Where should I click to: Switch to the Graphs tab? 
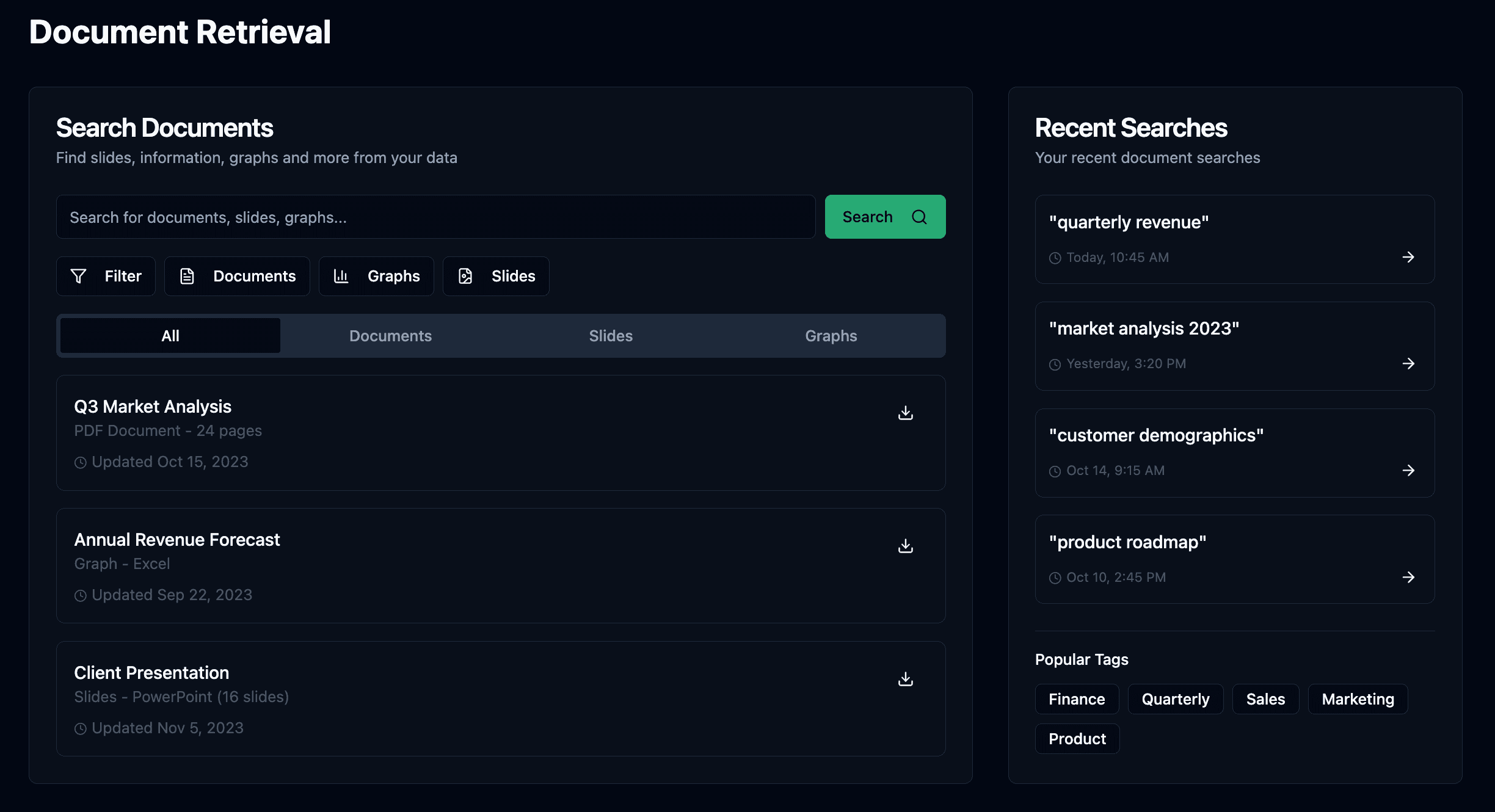[x=831, y=336]
